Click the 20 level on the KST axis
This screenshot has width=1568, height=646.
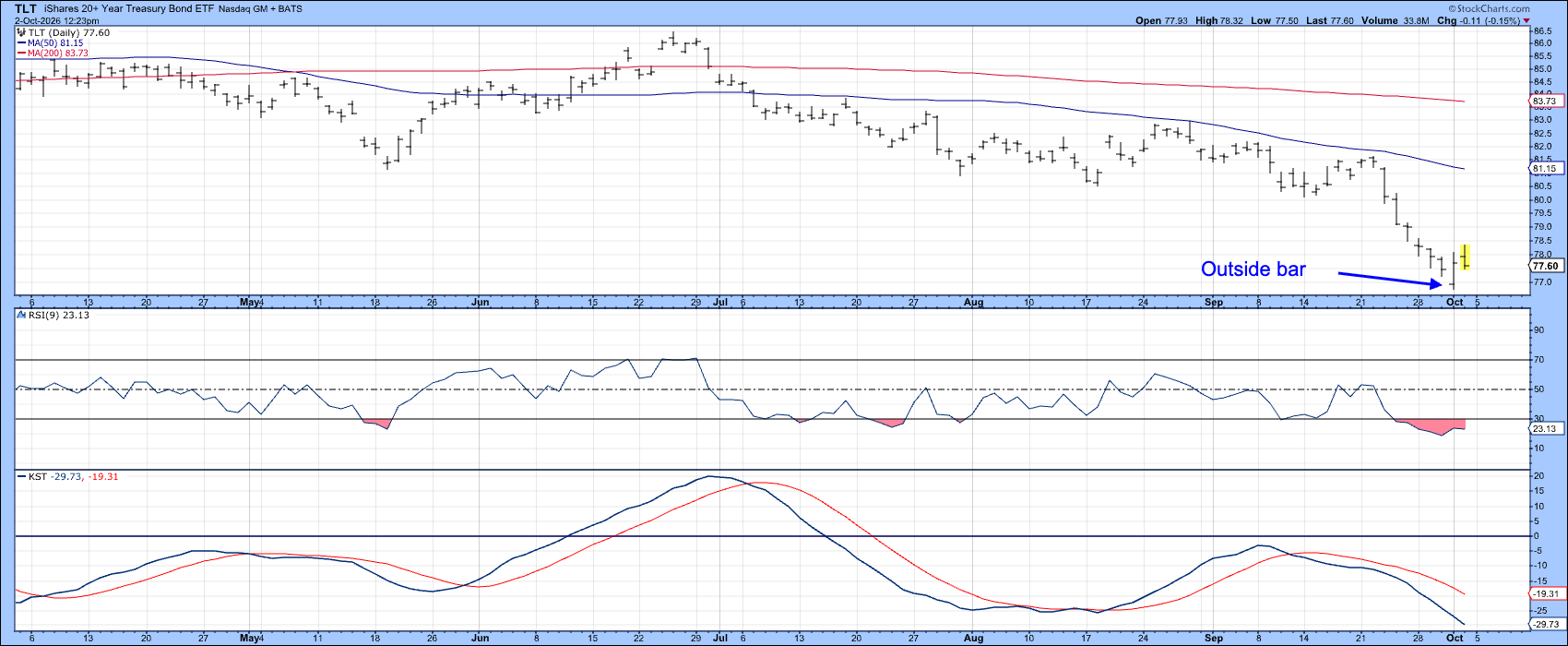click(x=1538, y=476)
